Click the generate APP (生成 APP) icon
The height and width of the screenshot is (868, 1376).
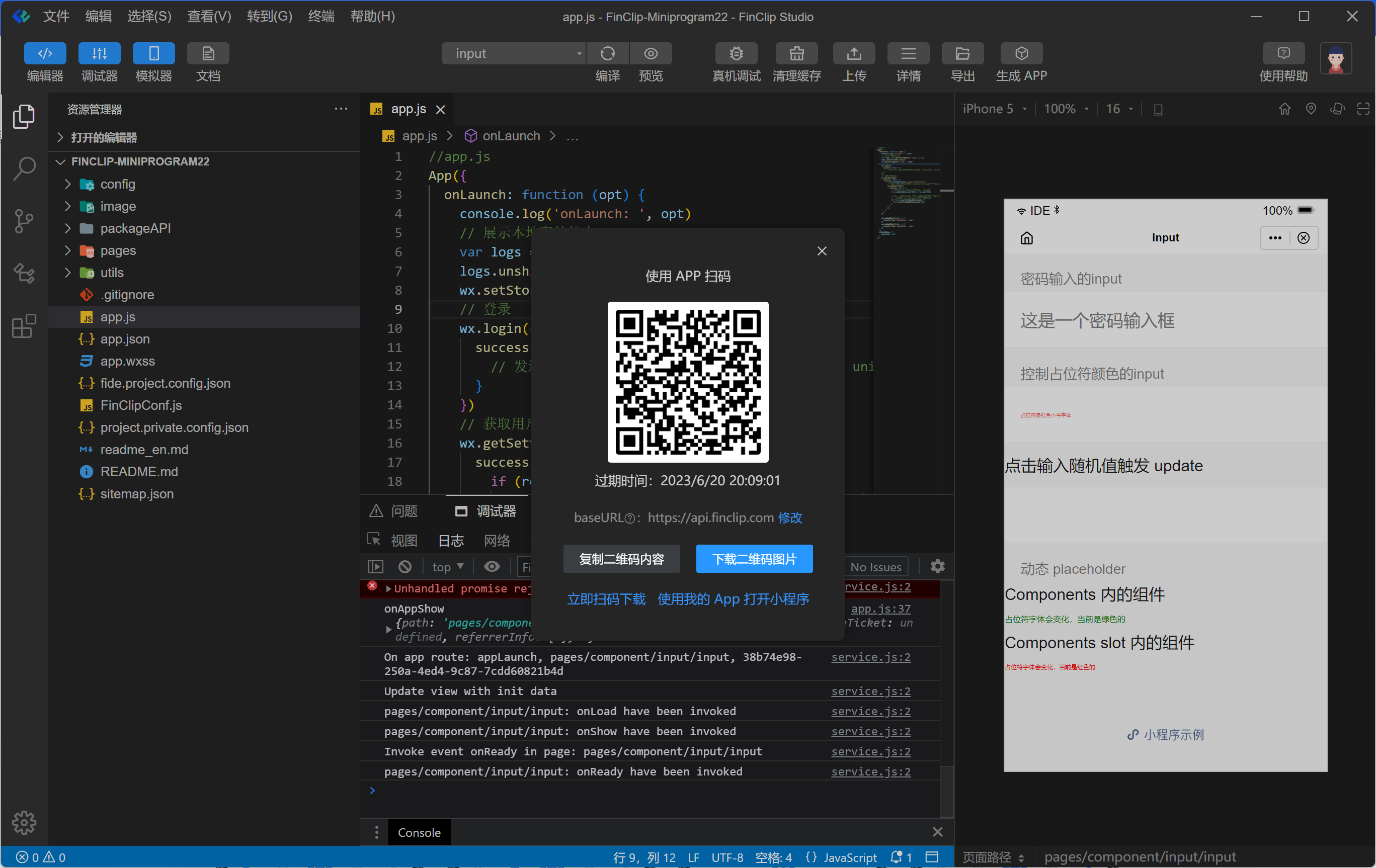pyautogui.click(x=1021, y=54)
